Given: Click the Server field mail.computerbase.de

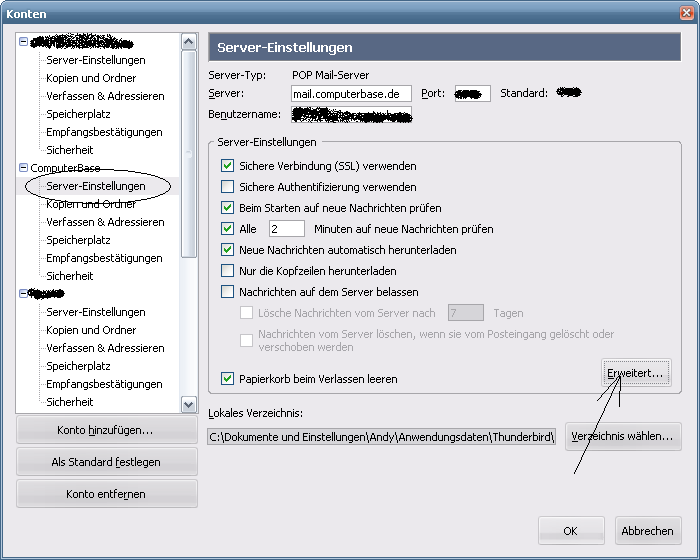Looking at the screenshot, I should 351,94.
